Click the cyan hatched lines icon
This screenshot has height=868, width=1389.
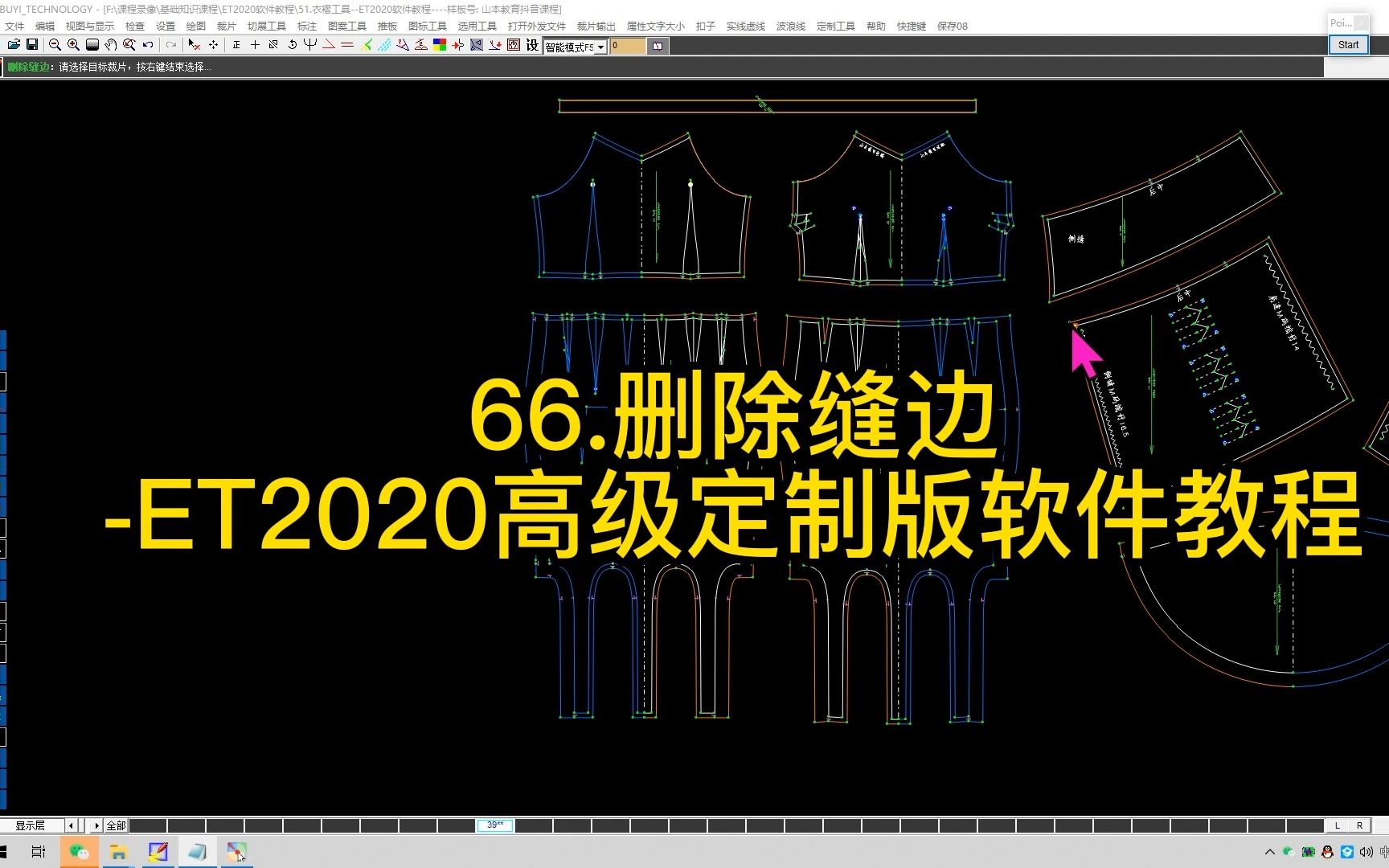(385, 45)
